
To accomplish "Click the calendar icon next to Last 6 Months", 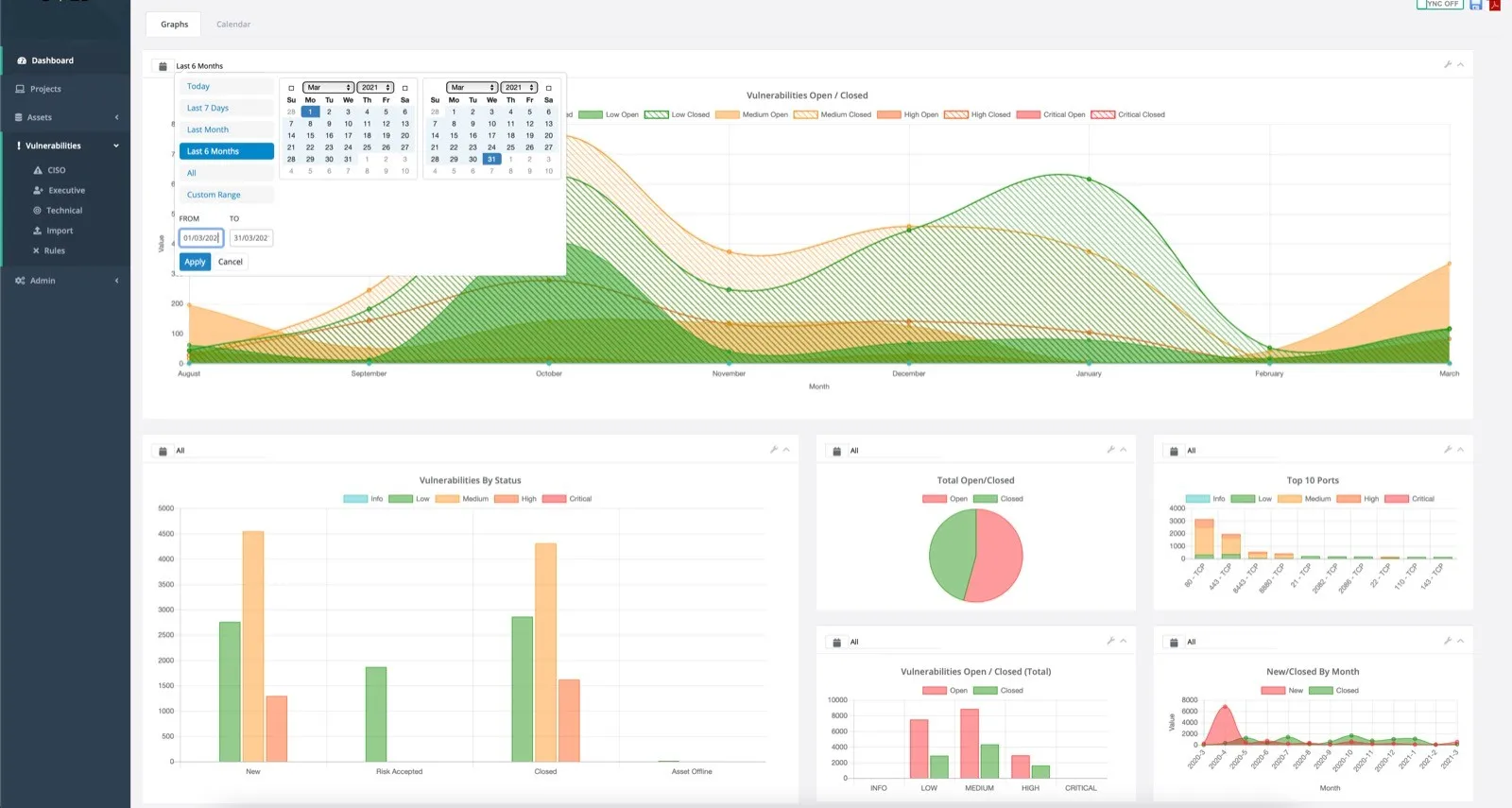I will point(163,66).
